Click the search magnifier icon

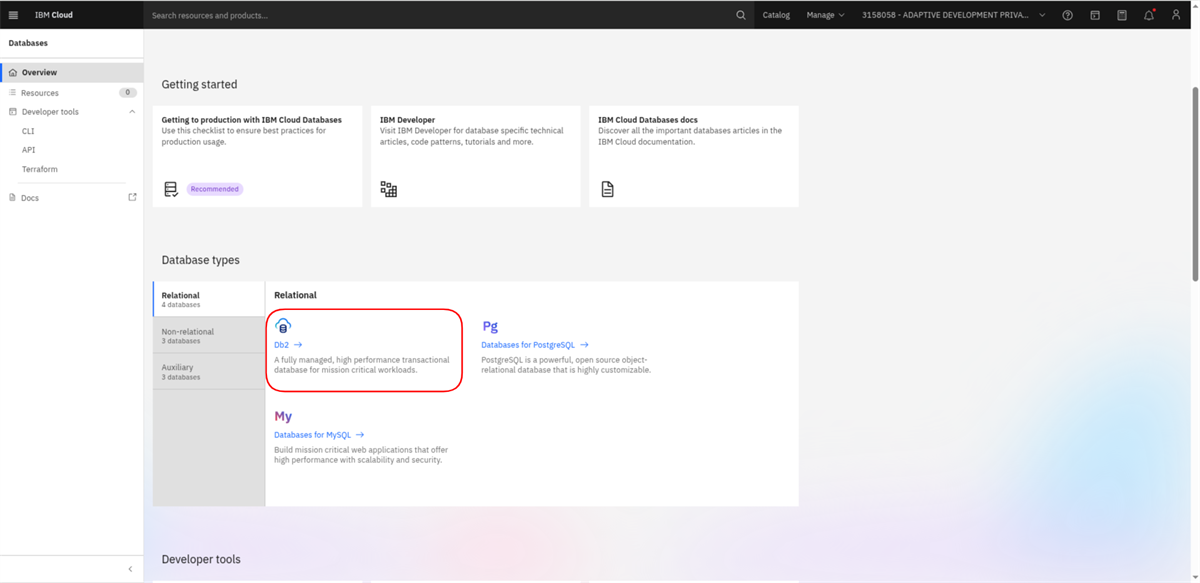coord(741,15)
